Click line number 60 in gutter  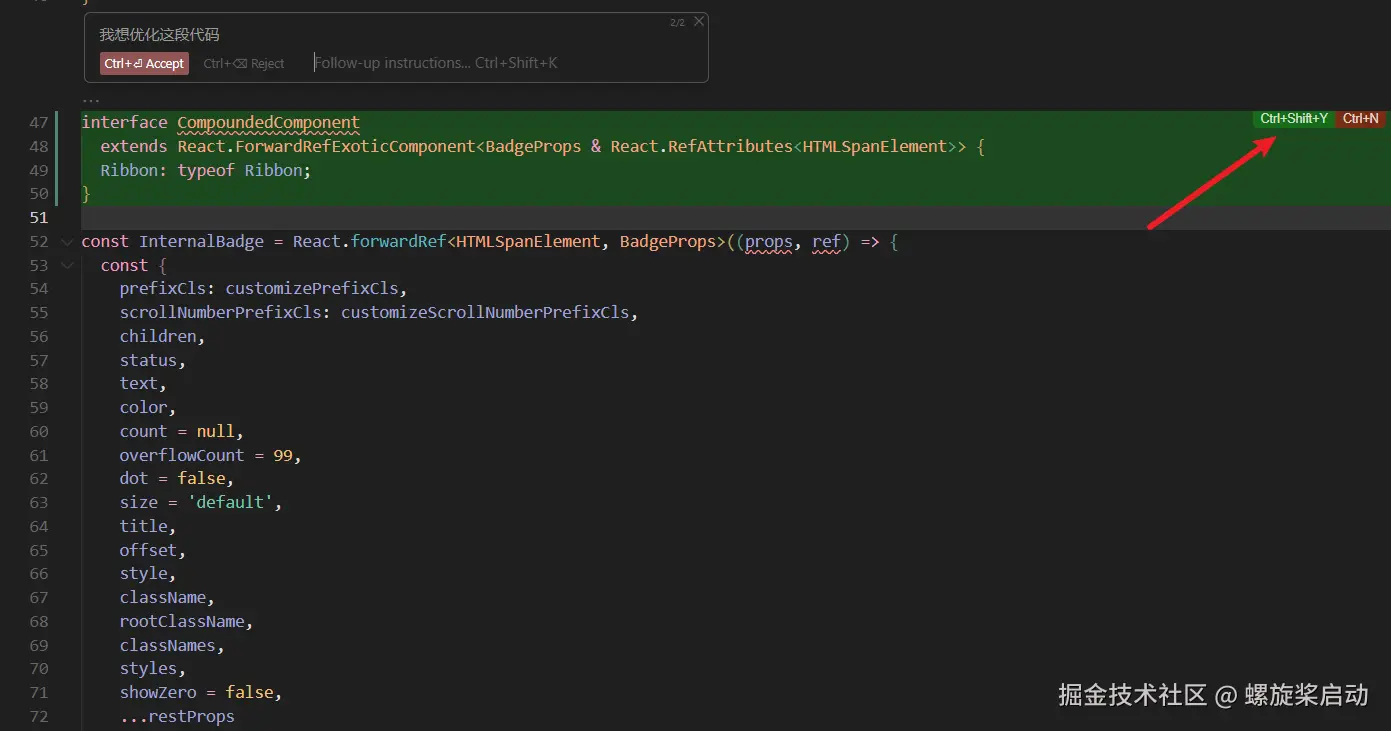click(x=39, y=432)
